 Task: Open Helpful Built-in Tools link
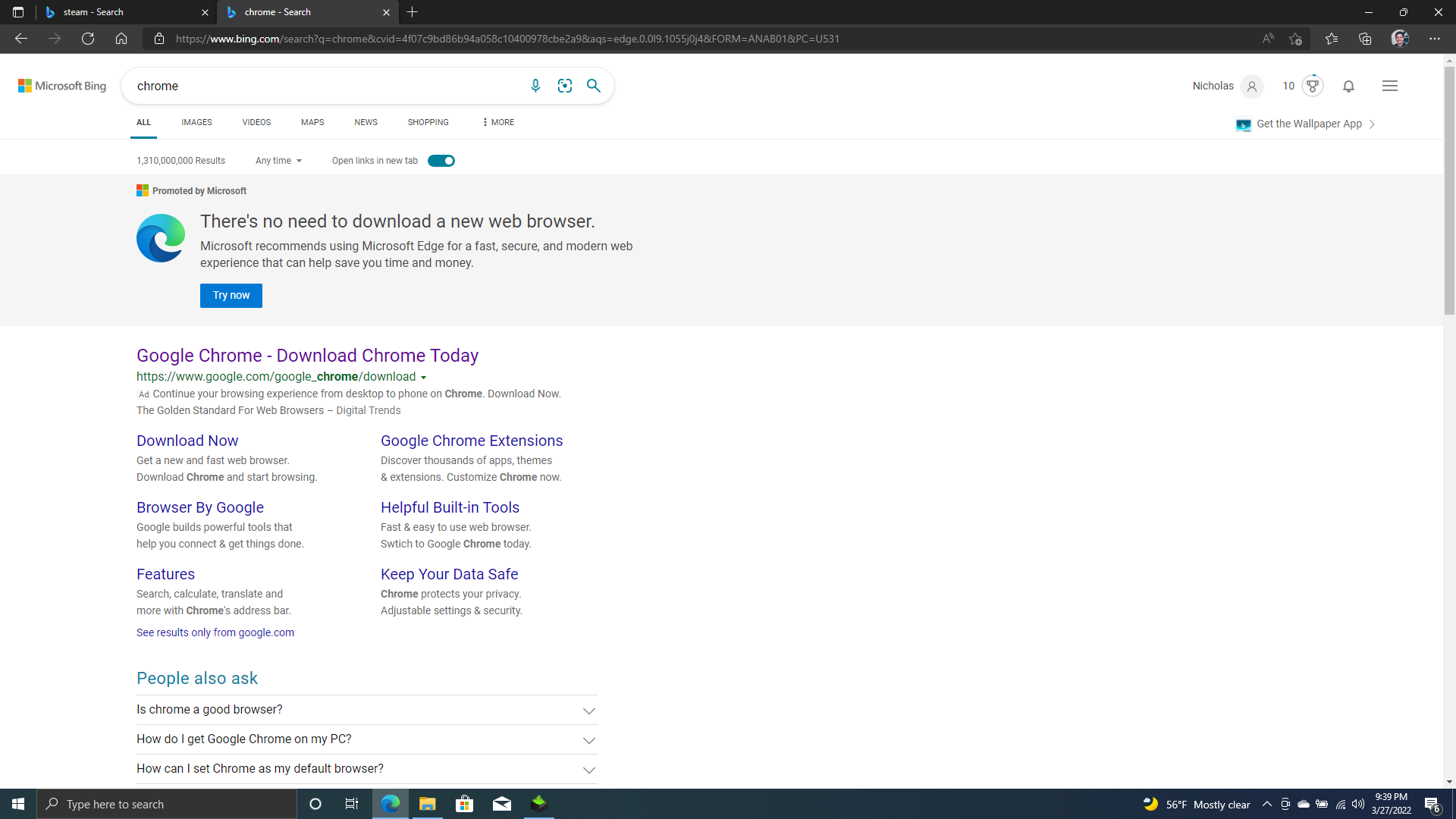(450, 507)
